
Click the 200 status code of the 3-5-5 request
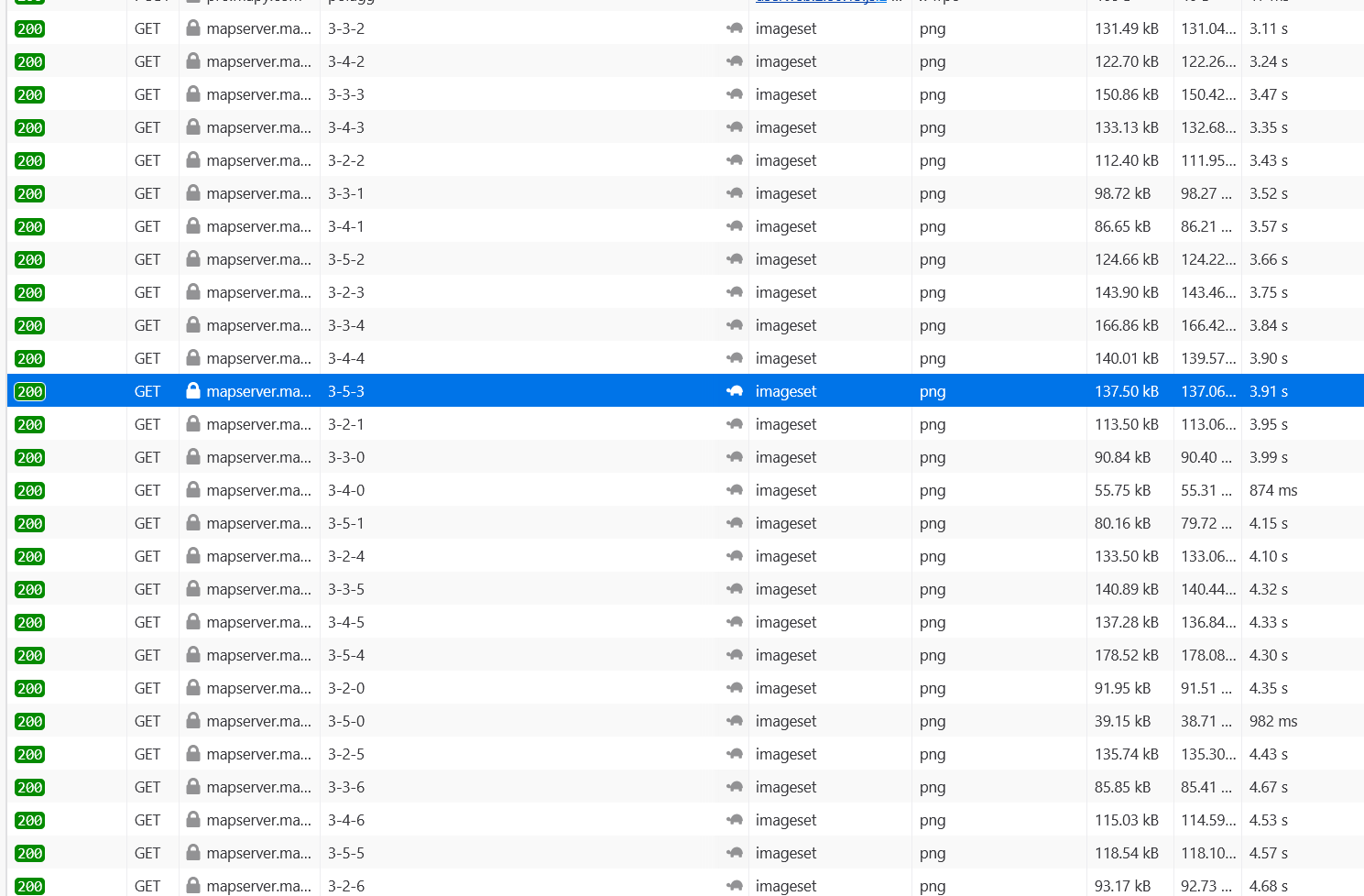pos(29,853)
